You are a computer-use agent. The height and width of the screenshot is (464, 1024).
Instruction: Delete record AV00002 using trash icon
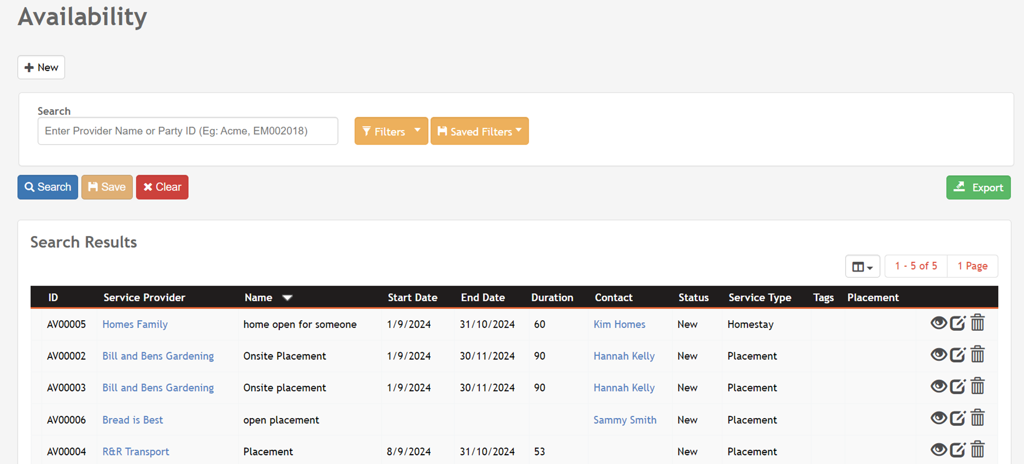[x=977, y=355]
